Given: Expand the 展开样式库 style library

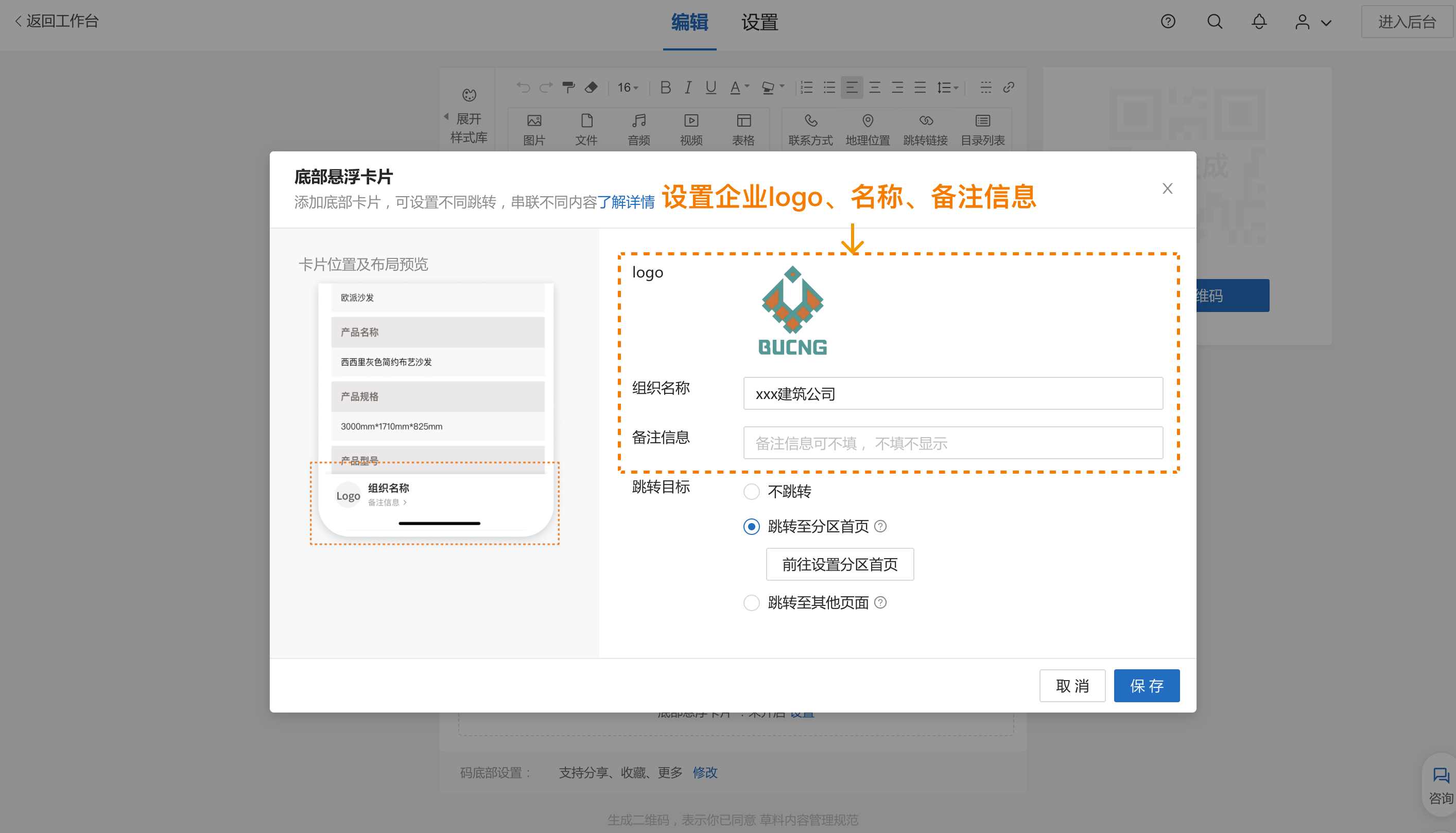Looking at the screenshot, I should 469,117.
